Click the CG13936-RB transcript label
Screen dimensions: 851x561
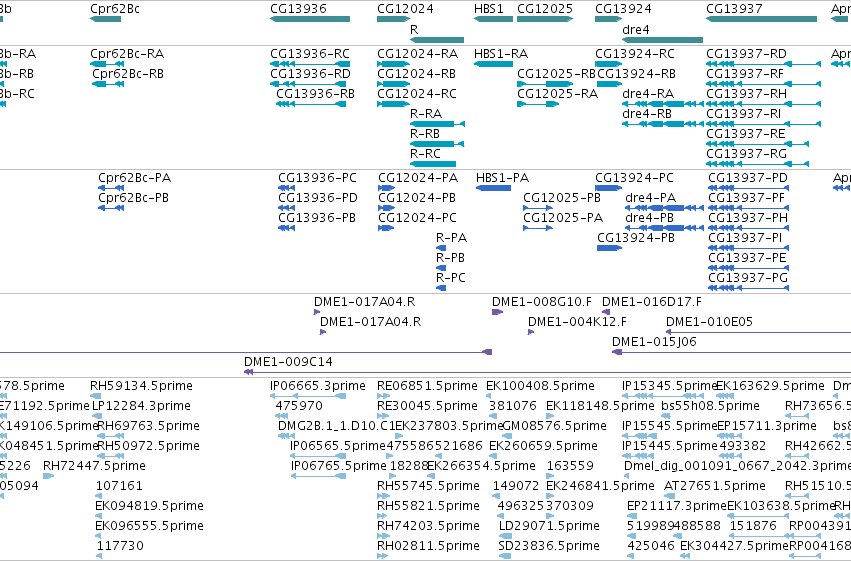(315, 94)
